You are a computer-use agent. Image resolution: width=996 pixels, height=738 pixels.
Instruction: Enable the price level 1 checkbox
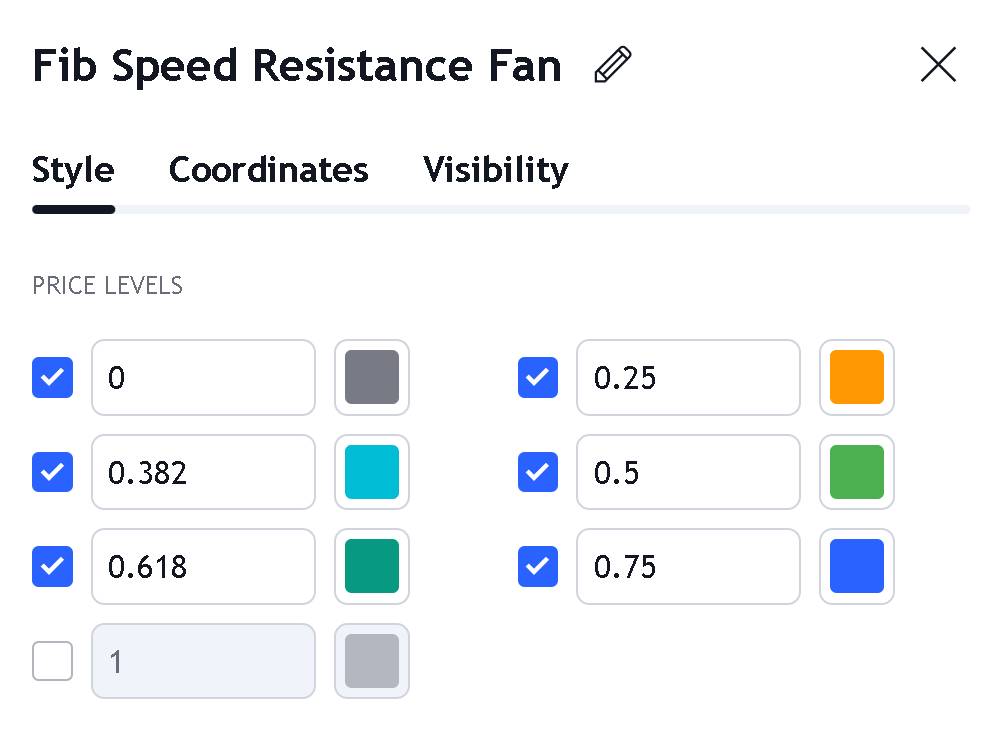(x=53, y=660)
